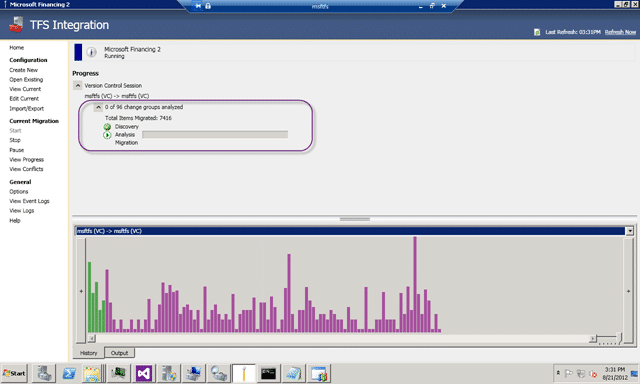640x384 pixels.
Task: Open Import/Export in sidebar
Action: point(27,109)
